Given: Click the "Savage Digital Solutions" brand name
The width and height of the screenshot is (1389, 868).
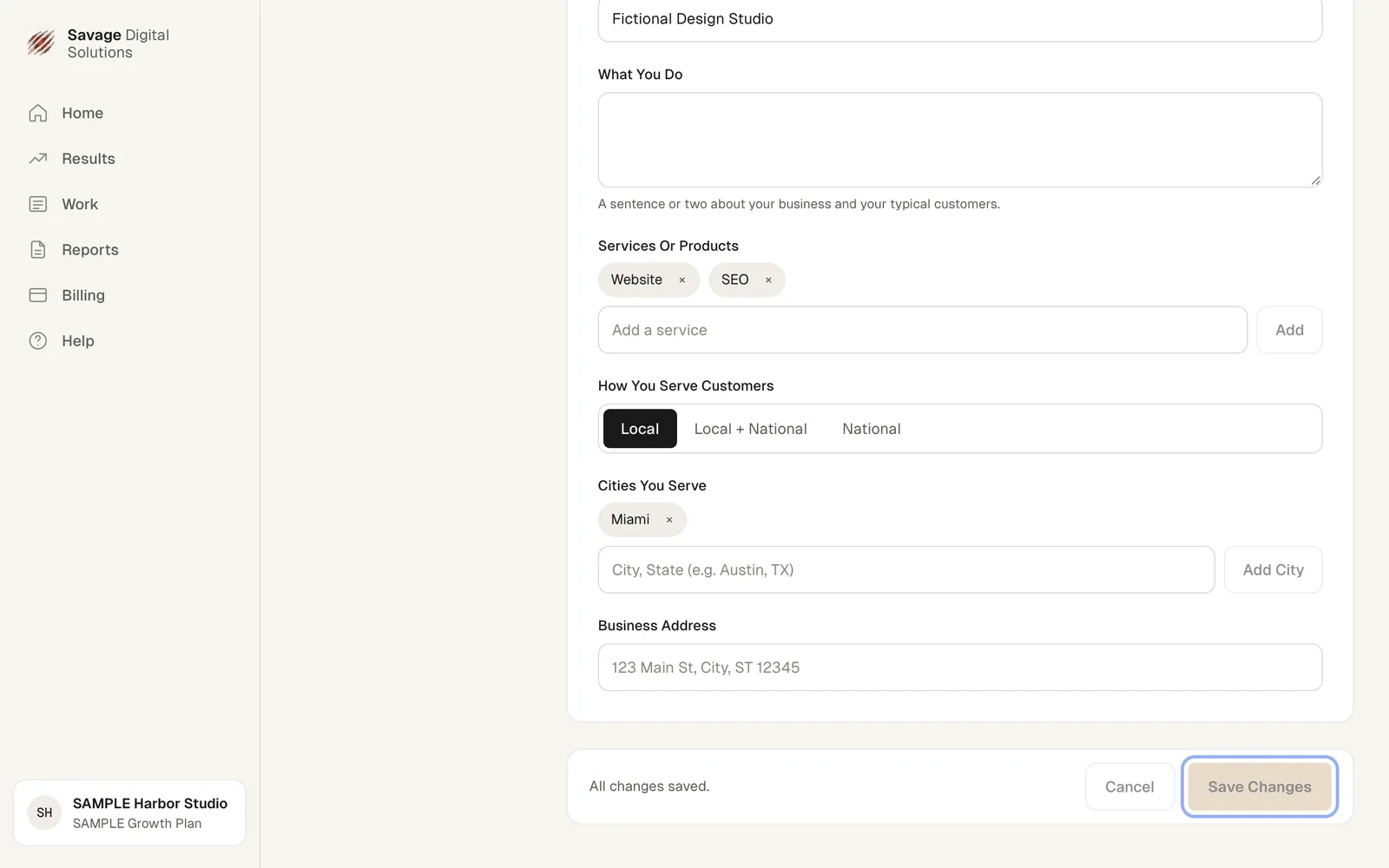Looking at the screenshot, I should [118, 43].
